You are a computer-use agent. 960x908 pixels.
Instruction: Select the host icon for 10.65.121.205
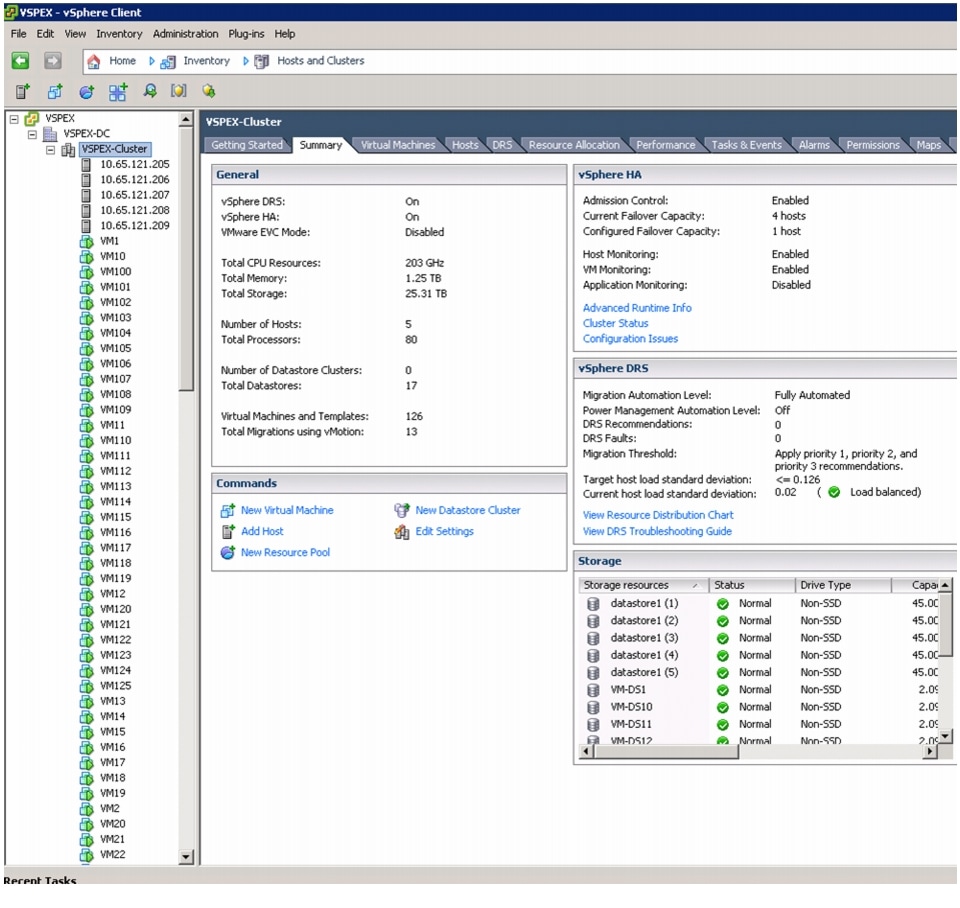86,165
